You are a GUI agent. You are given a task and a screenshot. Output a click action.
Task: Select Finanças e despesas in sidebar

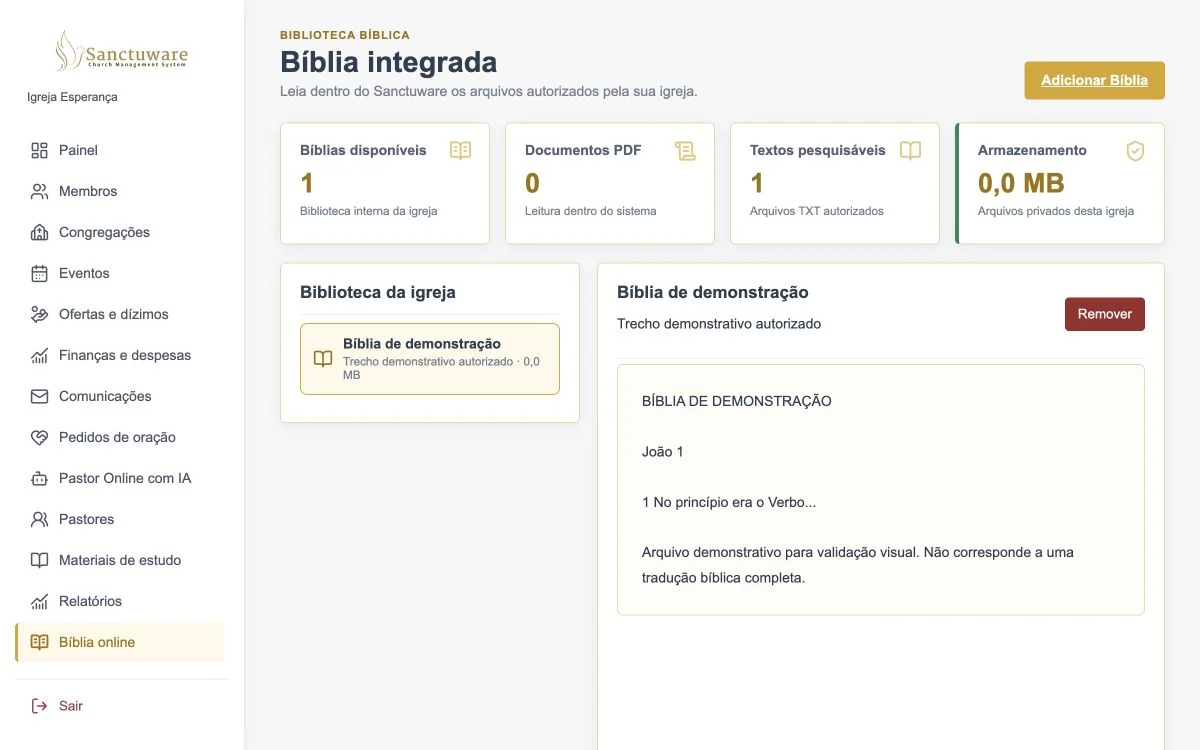coord(120,355)
